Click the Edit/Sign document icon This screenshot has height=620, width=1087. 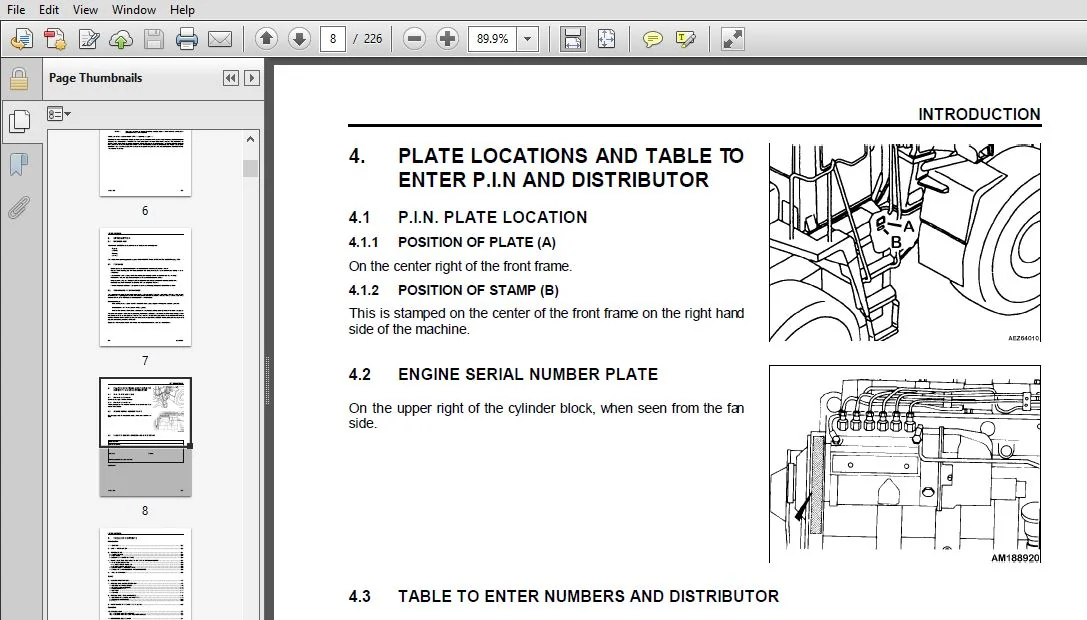(88, 39)
